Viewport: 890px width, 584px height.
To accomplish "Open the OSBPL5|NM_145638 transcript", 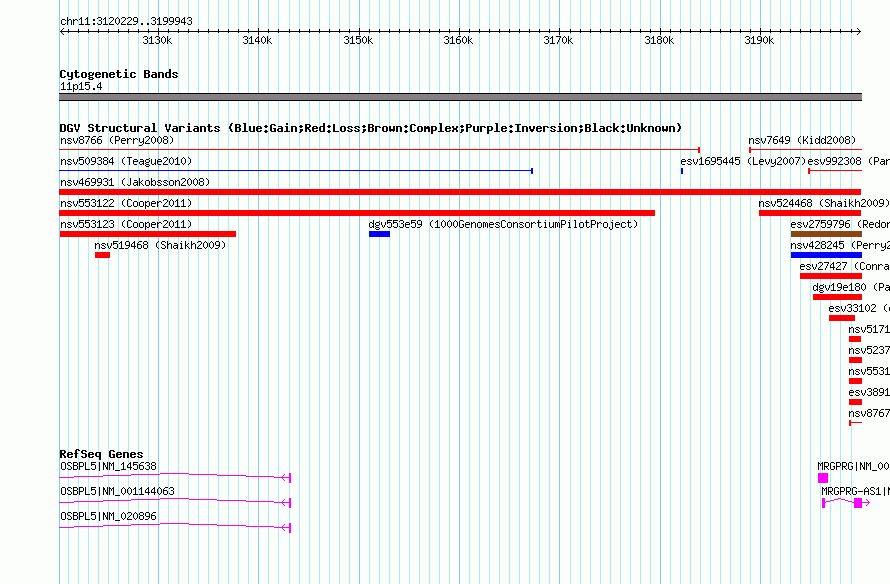I will point(175,477).
